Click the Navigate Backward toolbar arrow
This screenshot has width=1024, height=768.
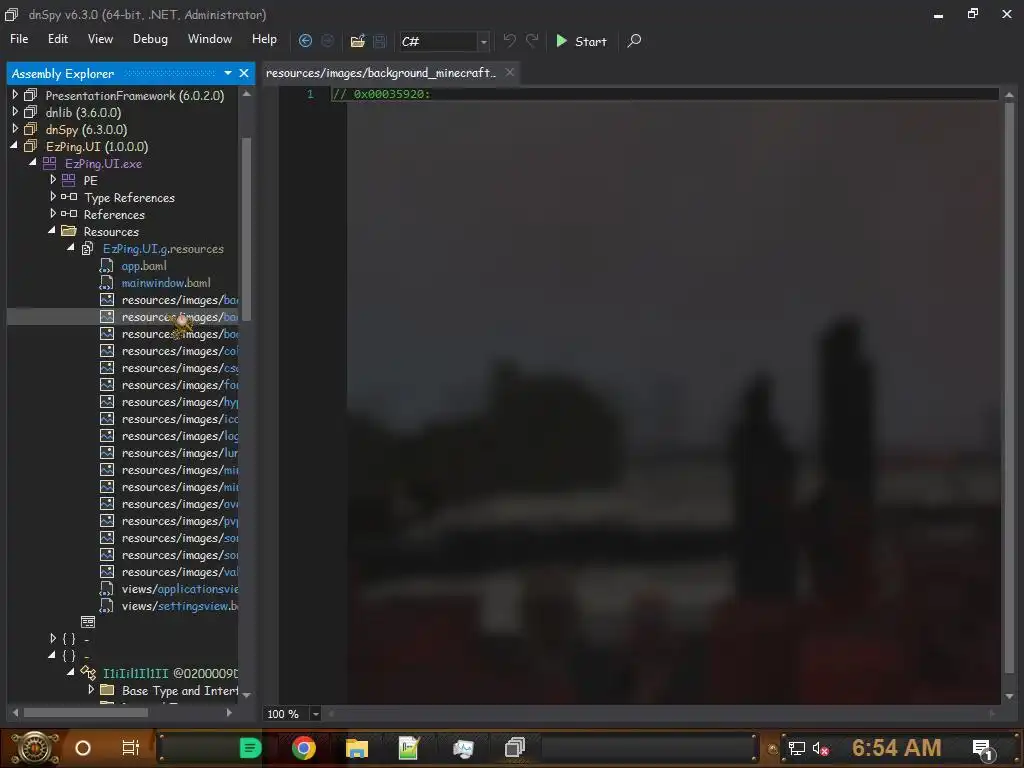click(305, 40)
